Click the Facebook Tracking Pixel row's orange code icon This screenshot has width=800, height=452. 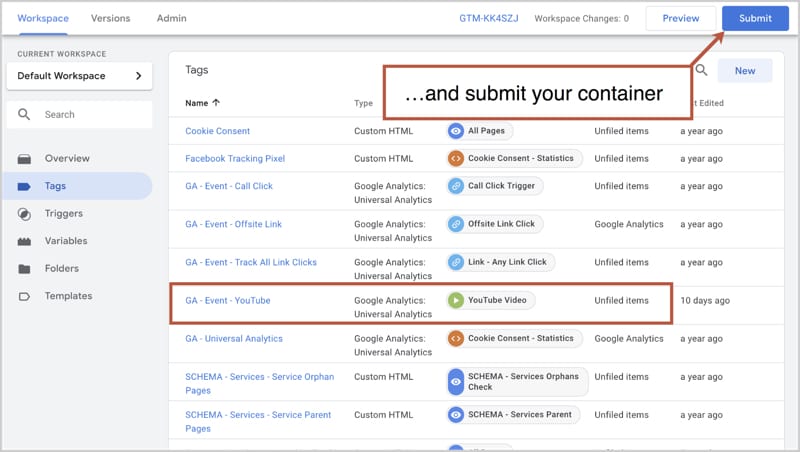tap(456, 159)
